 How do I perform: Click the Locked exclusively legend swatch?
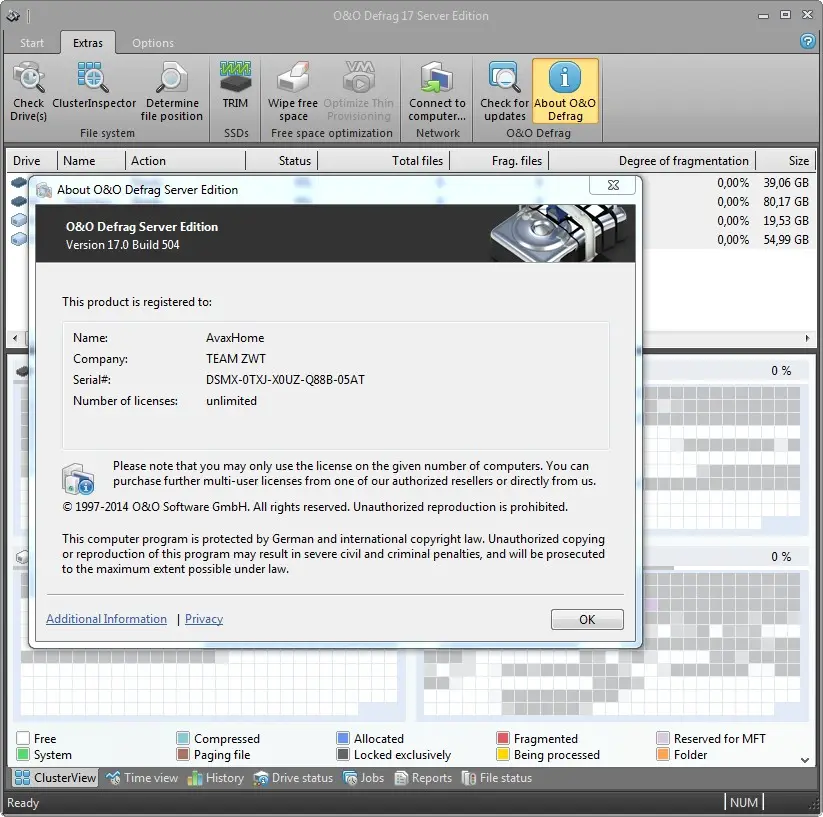pyautogui.click(x=343, y=754)
